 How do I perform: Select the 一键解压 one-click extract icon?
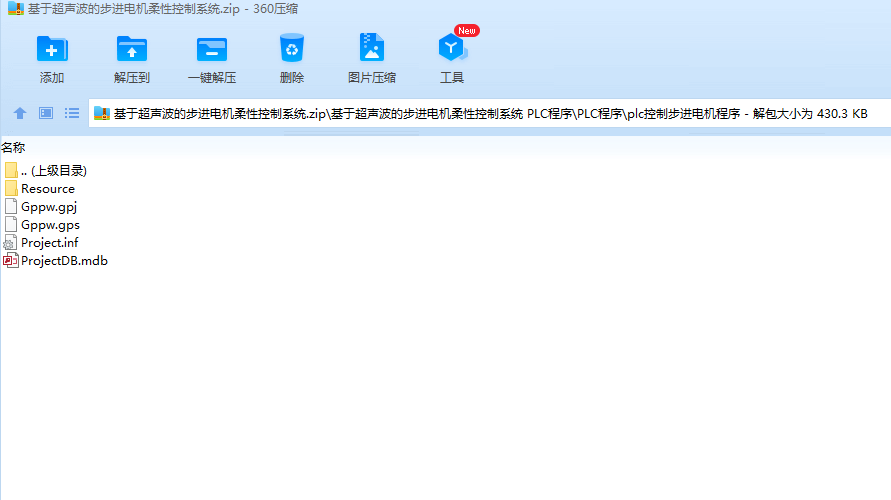212,49
